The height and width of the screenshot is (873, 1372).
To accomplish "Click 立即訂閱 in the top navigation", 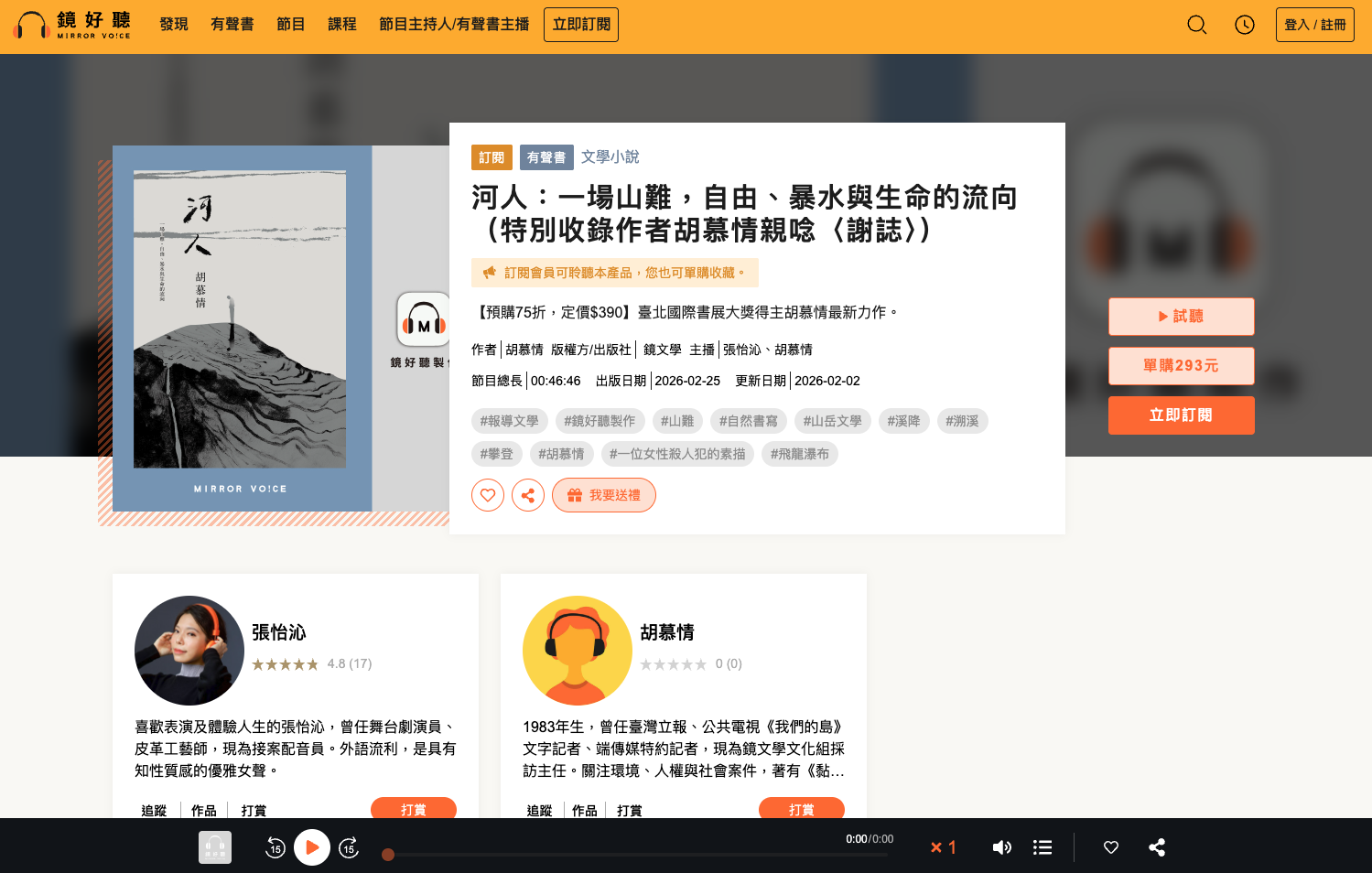I will [x=581, y=25].
